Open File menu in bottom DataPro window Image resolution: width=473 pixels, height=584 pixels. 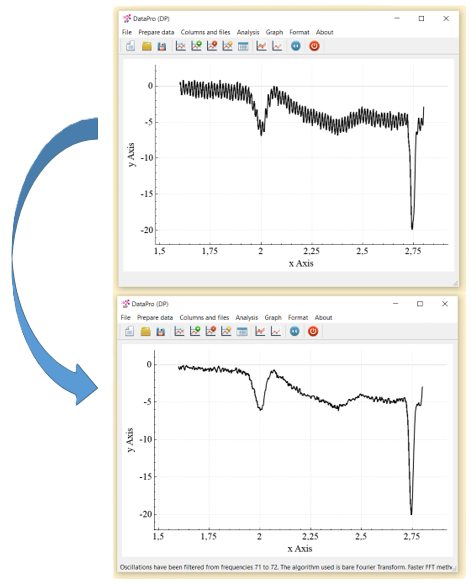click(126, 317)
